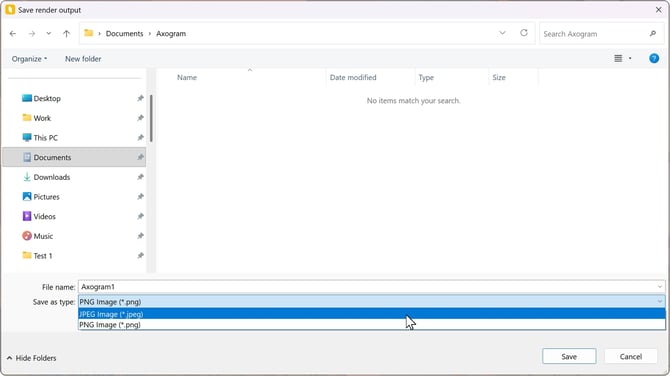Choose PNG Image (*.png) from dropdown list

[371, 325]
